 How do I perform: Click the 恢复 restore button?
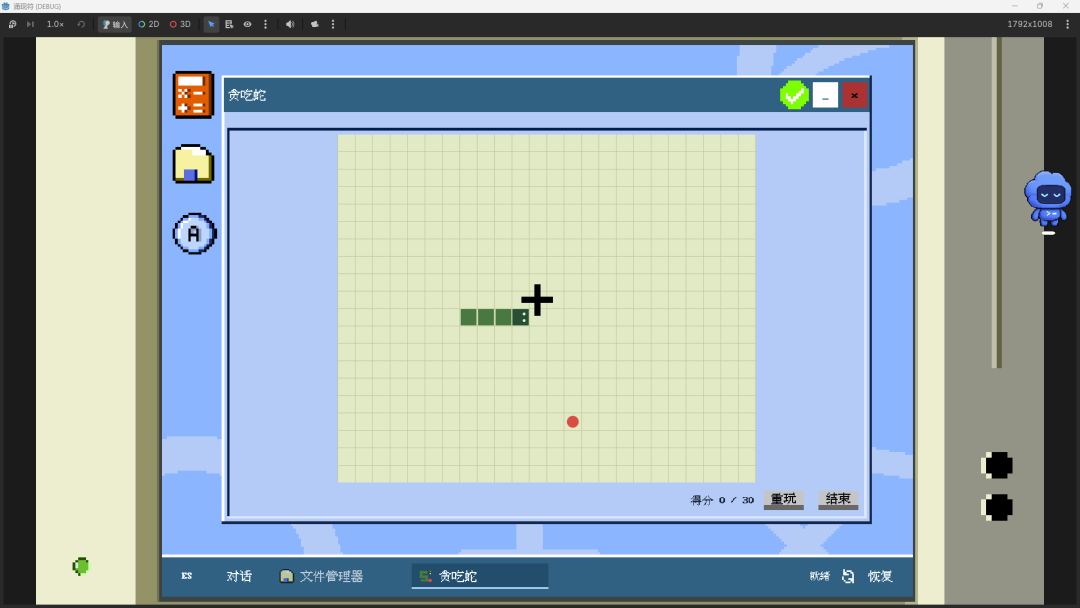pos(880,576)
